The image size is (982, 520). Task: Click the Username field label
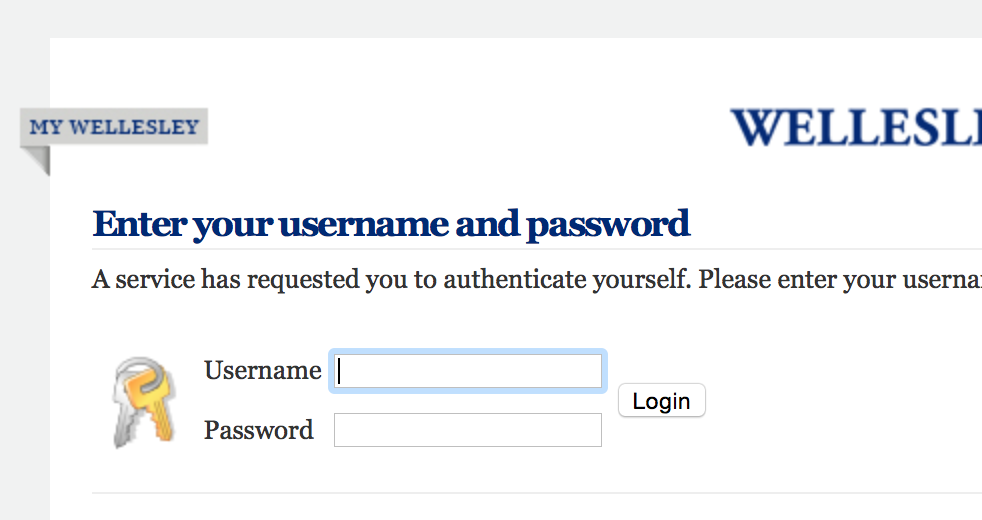click(x=262, y=371)
